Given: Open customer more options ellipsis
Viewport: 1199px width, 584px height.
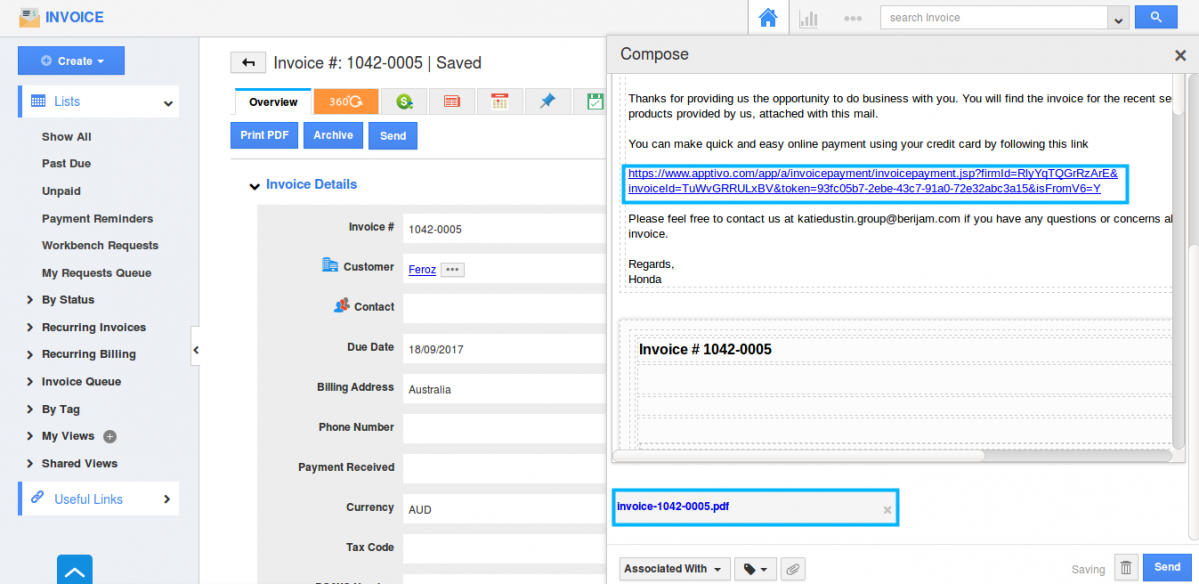Looking at the screenshot, I should point(453,269).
